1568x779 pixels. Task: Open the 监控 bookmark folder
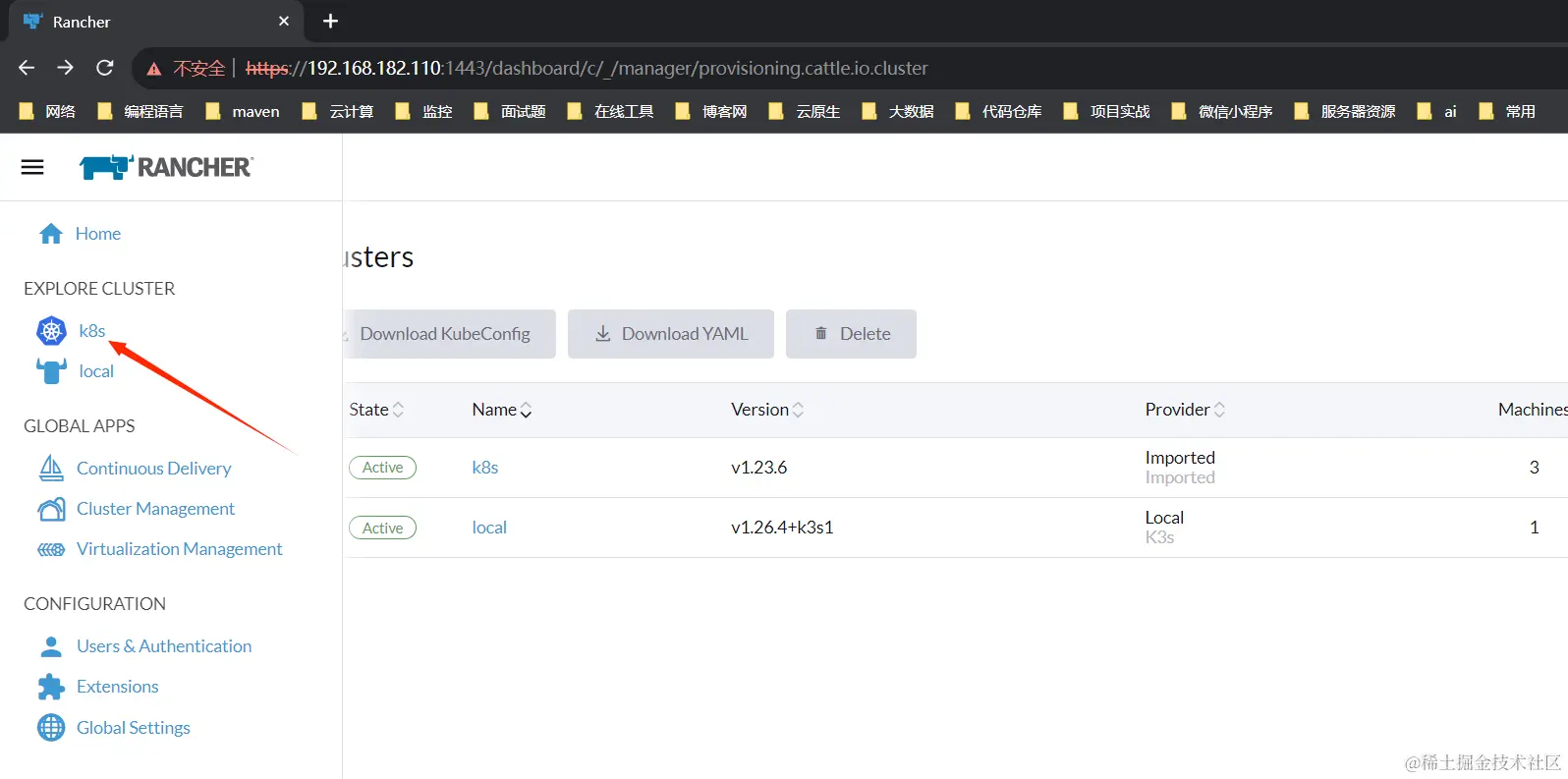click(424, 111)
